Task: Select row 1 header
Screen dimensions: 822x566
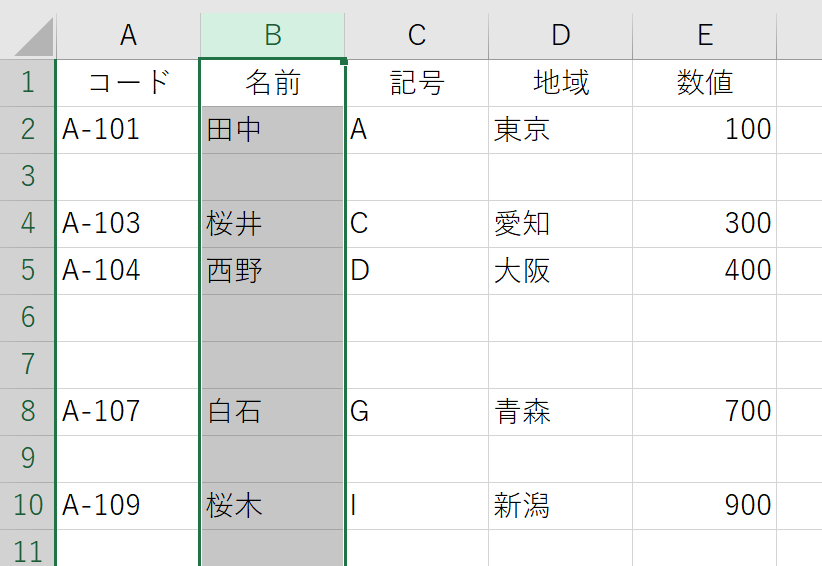Action: click(x=27, y=83)
